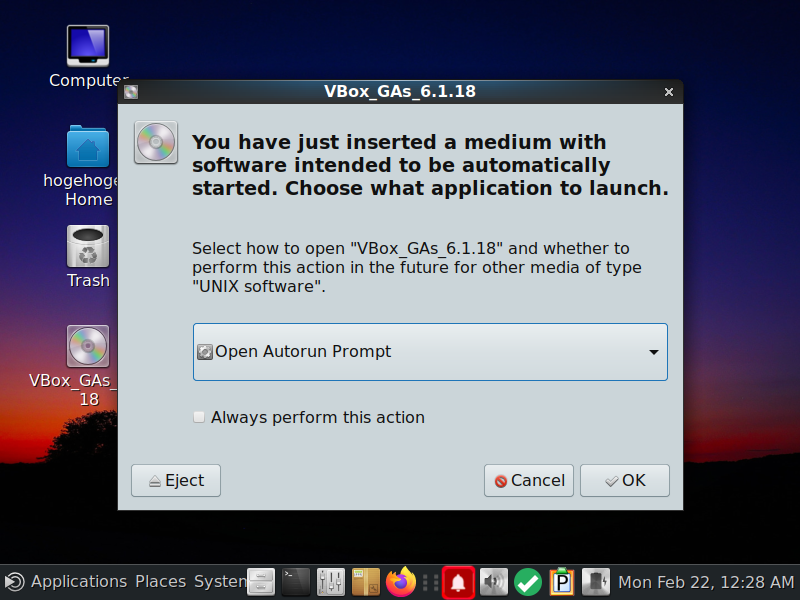Click the 'Select how to open' description text
This screenshot has height=600, width=800.
[416, 267]
